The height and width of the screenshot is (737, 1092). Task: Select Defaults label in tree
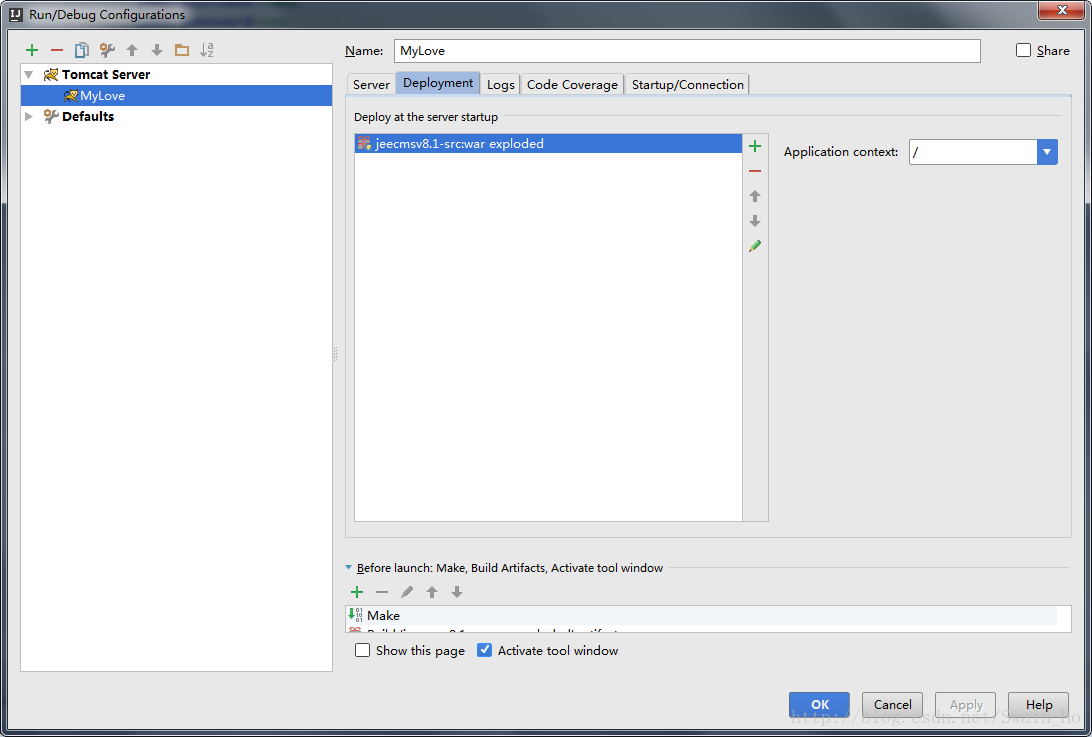coord(88,116)
